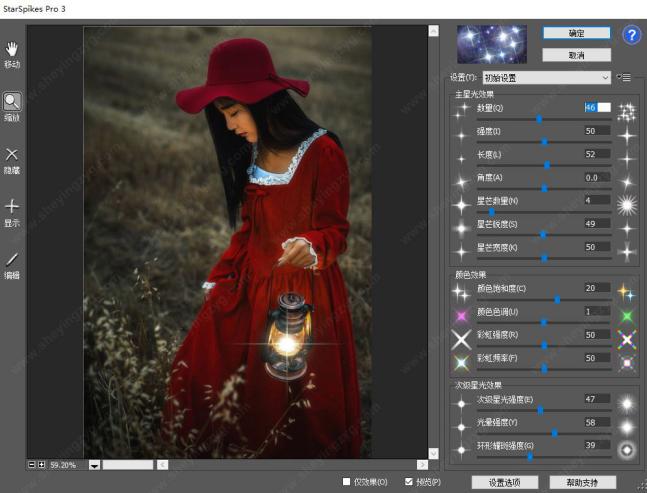Click the Cancel (取消) button
Viewport: 647px width, 493px height.
[x=576, y=55]
